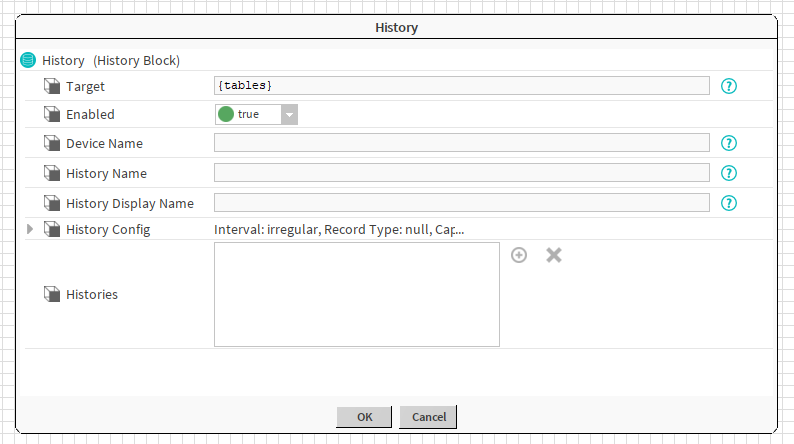Show help for History Display Name

729,203
